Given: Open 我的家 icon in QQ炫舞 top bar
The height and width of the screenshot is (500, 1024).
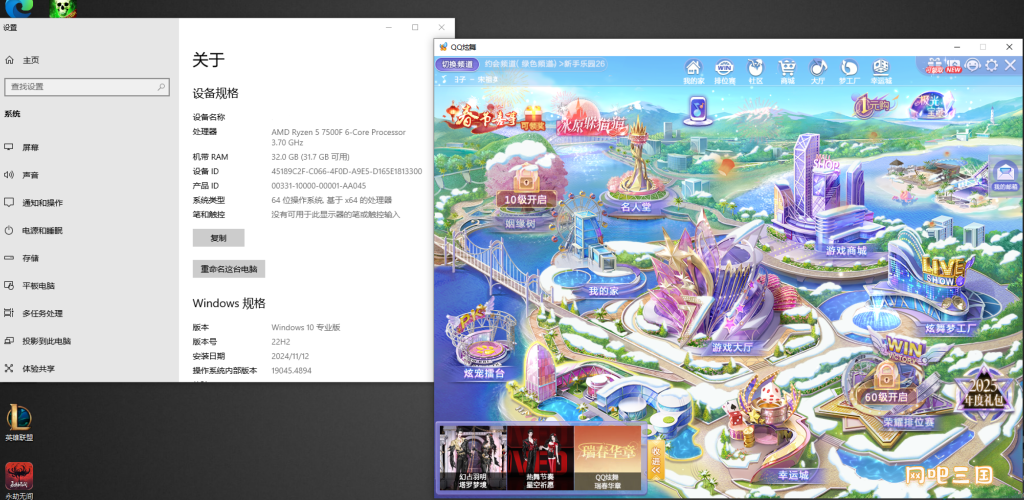Looking at the screenshot, I should [693, 71].
